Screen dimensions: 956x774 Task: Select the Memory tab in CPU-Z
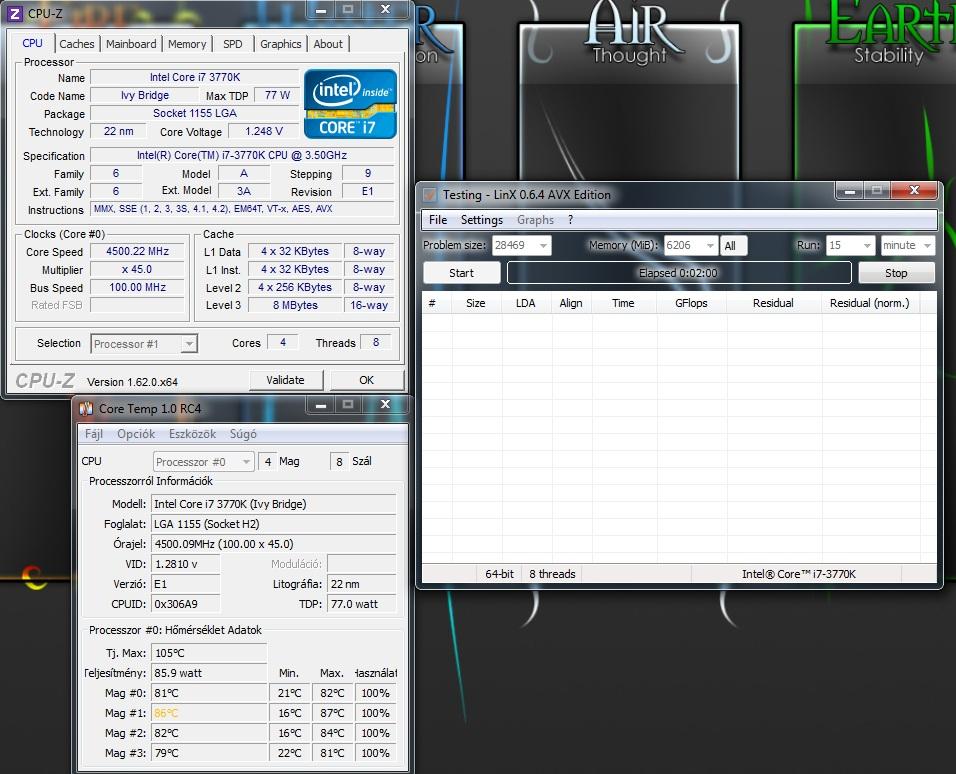point(187,44)
